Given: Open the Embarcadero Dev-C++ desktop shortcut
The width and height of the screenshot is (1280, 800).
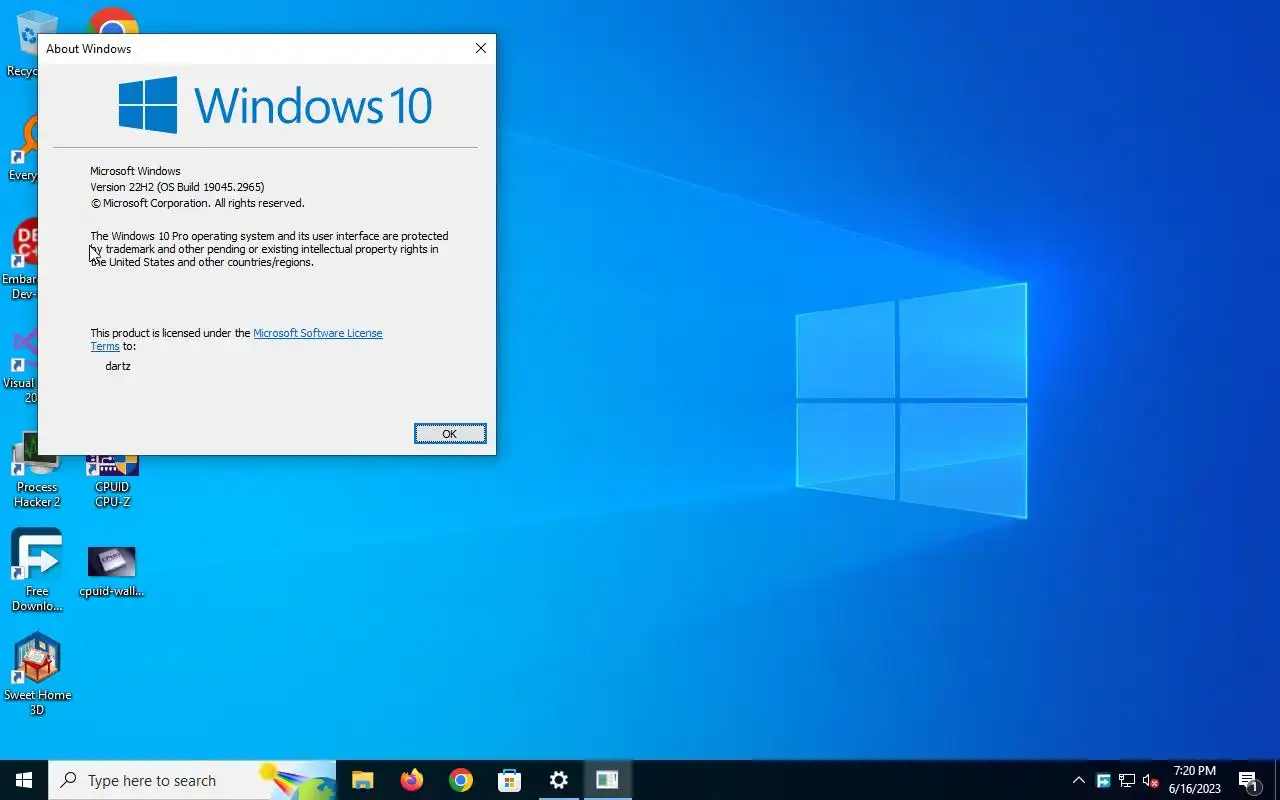Looking at the screenshot, I should pos(20,258).
